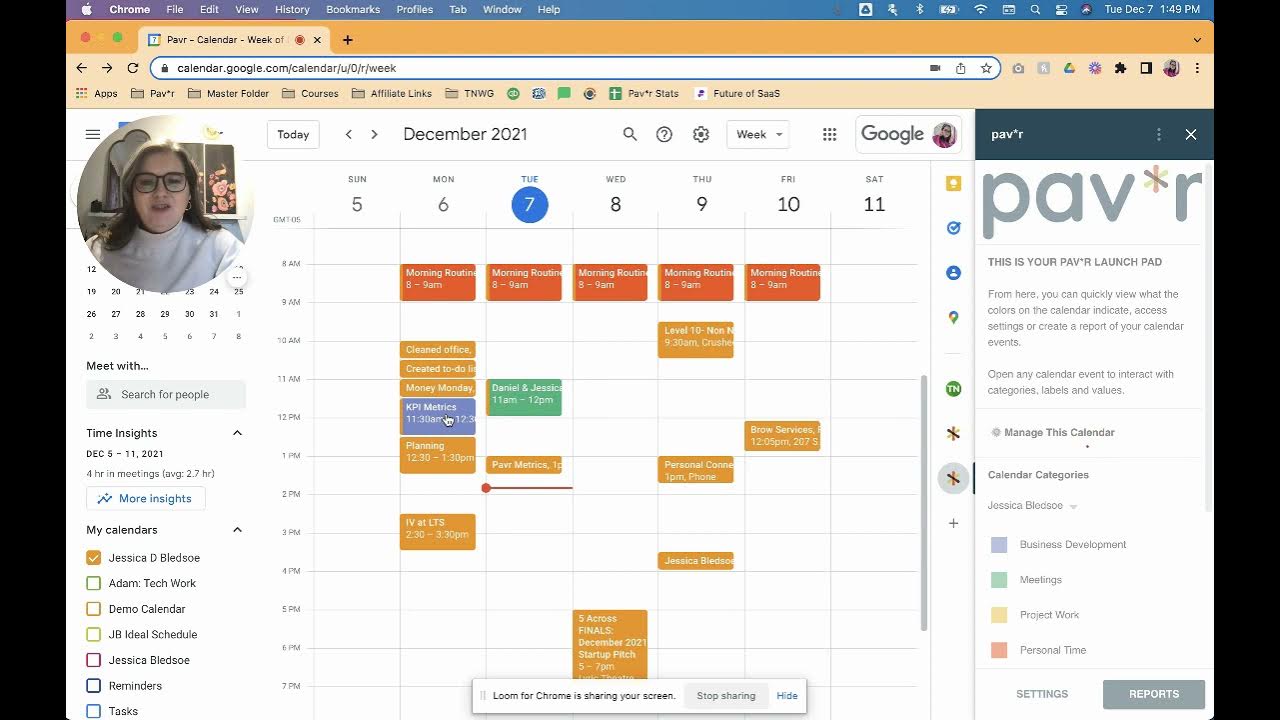Collapse the My calendars section
1280x720 pixels.
(237, 530)
